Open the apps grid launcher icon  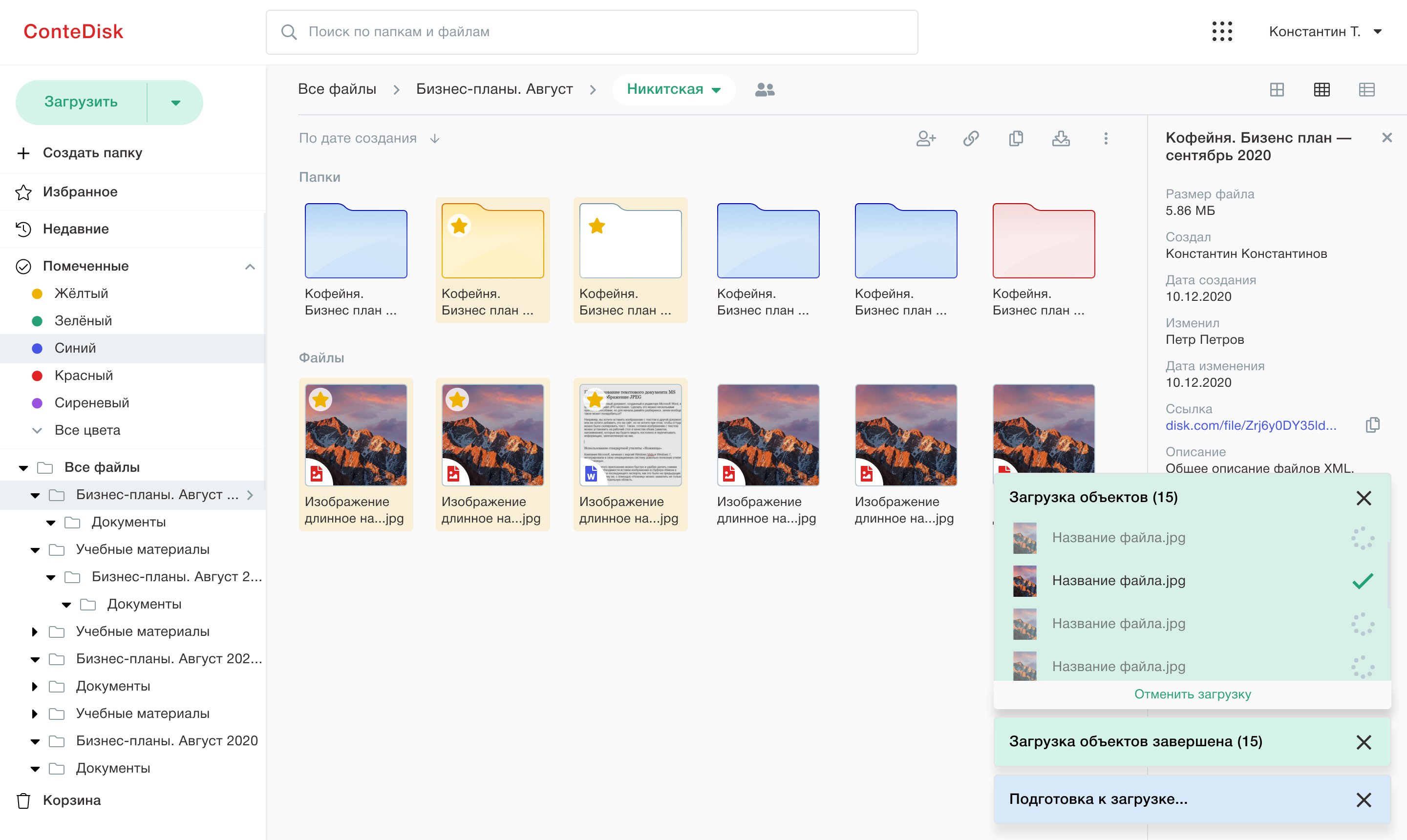(1222, 32)
